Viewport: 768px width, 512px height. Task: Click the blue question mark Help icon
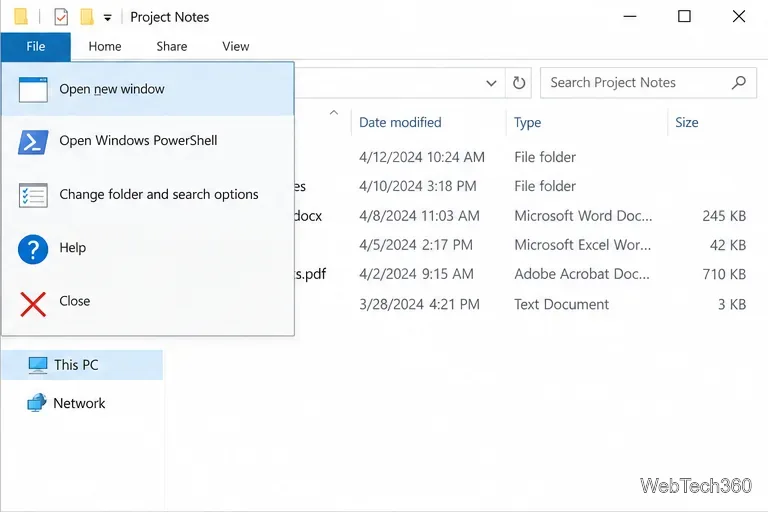pyautogui.click(x=33, y=249)
